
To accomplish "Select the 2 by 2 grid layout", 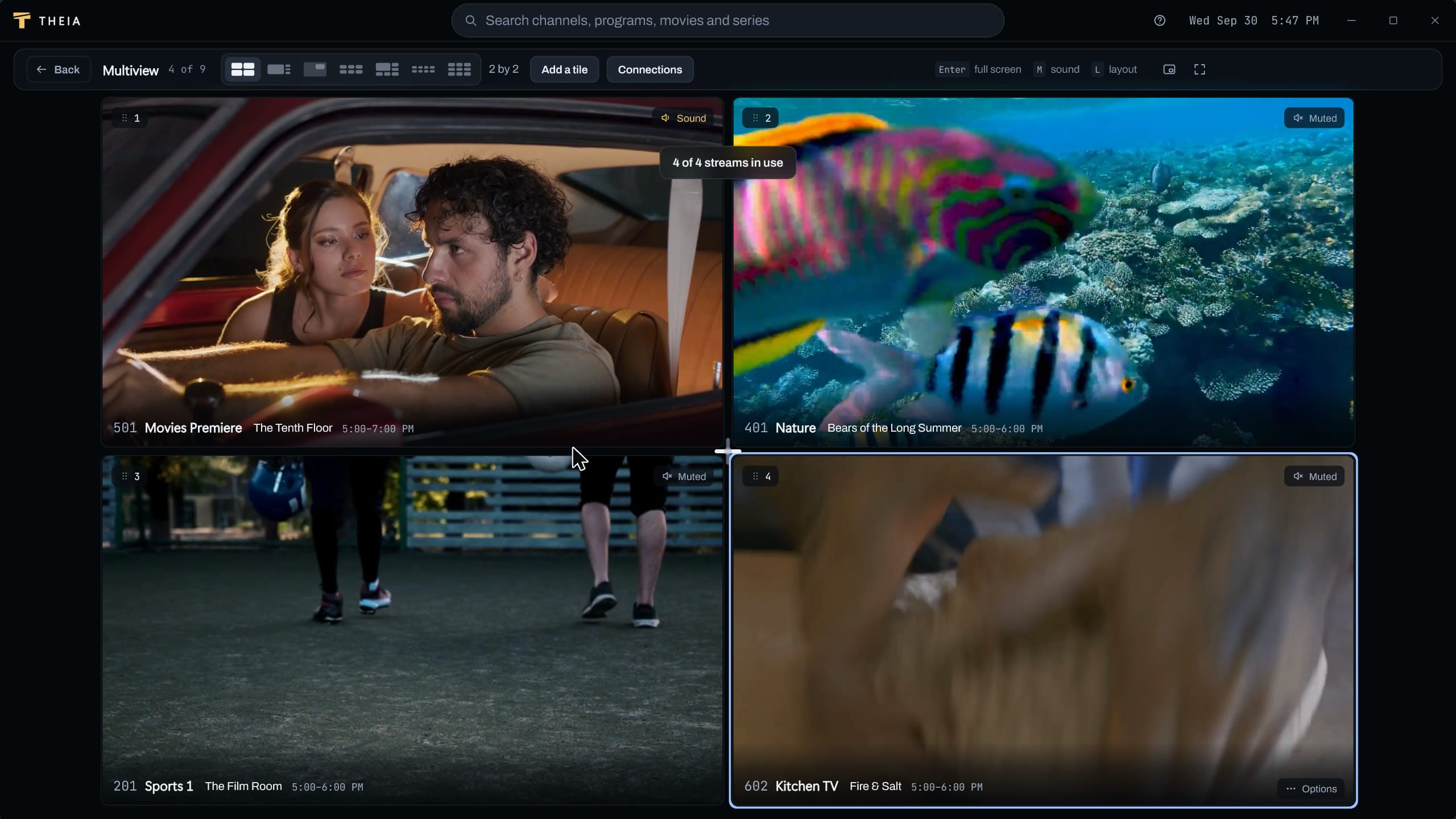I will tap(243, 69).
